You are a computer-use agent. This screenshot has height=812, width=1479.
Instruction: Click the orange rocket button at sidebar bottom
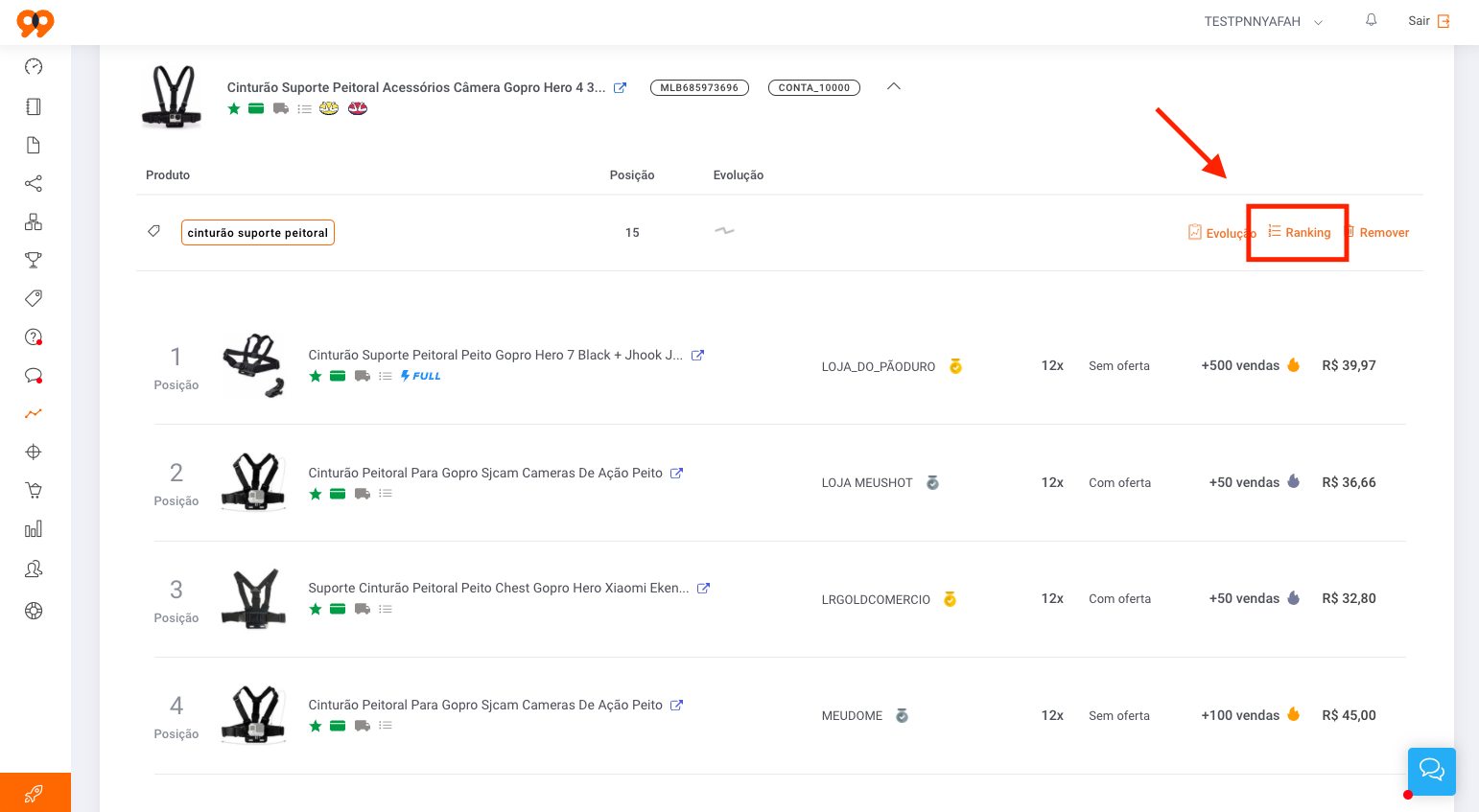(35, 792)
